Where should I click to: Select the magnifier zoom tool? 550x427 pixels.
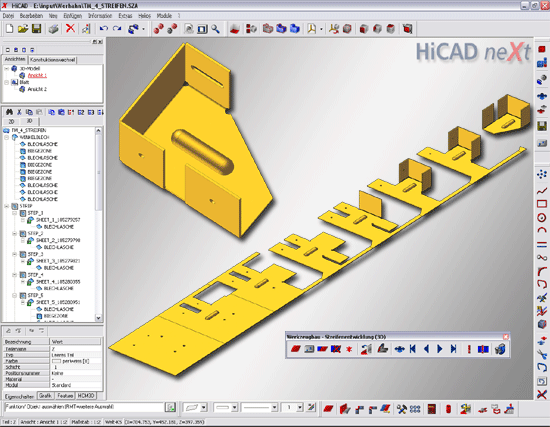215,29
